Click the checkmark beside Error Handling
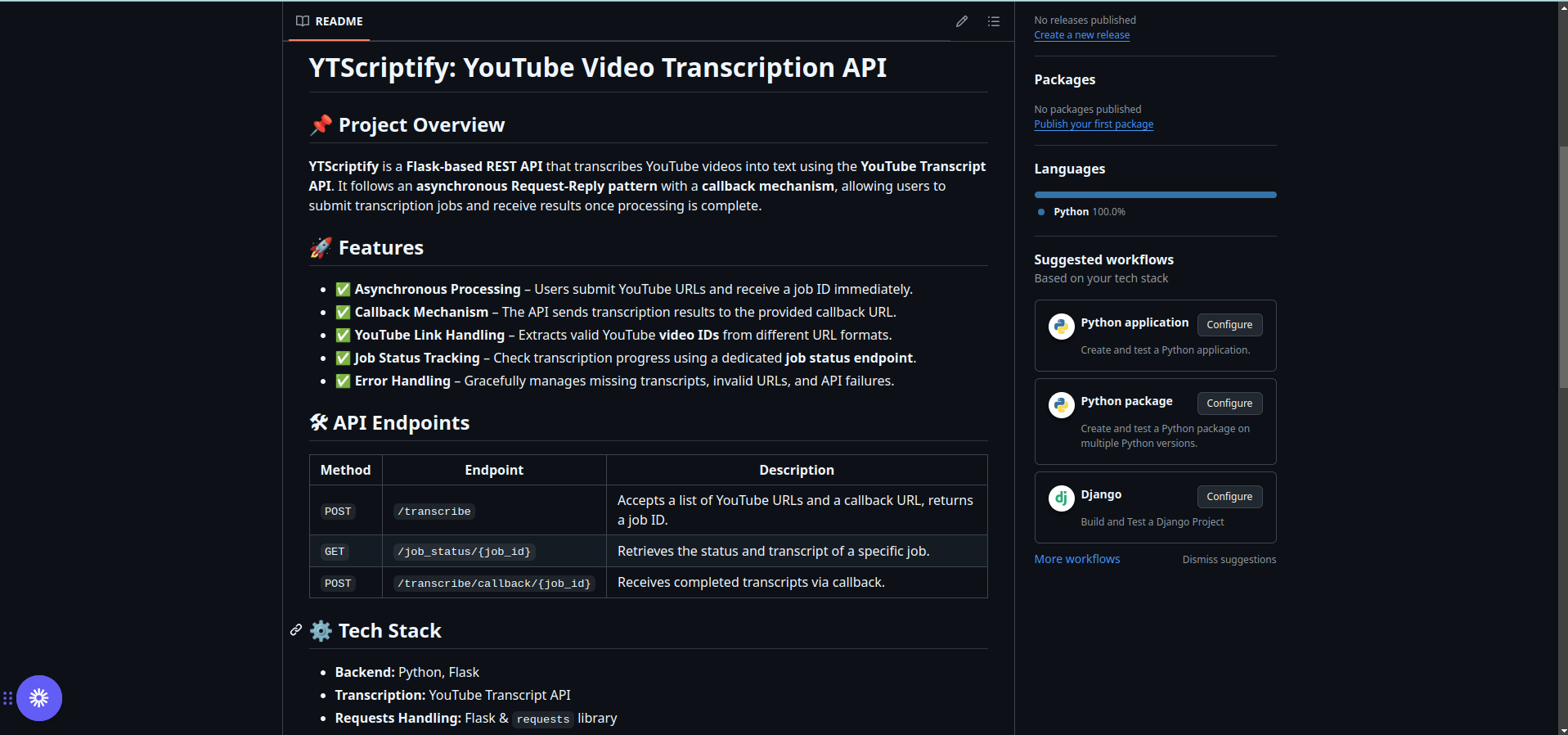Screen dimensions: 1568x735 coord(344,381)
